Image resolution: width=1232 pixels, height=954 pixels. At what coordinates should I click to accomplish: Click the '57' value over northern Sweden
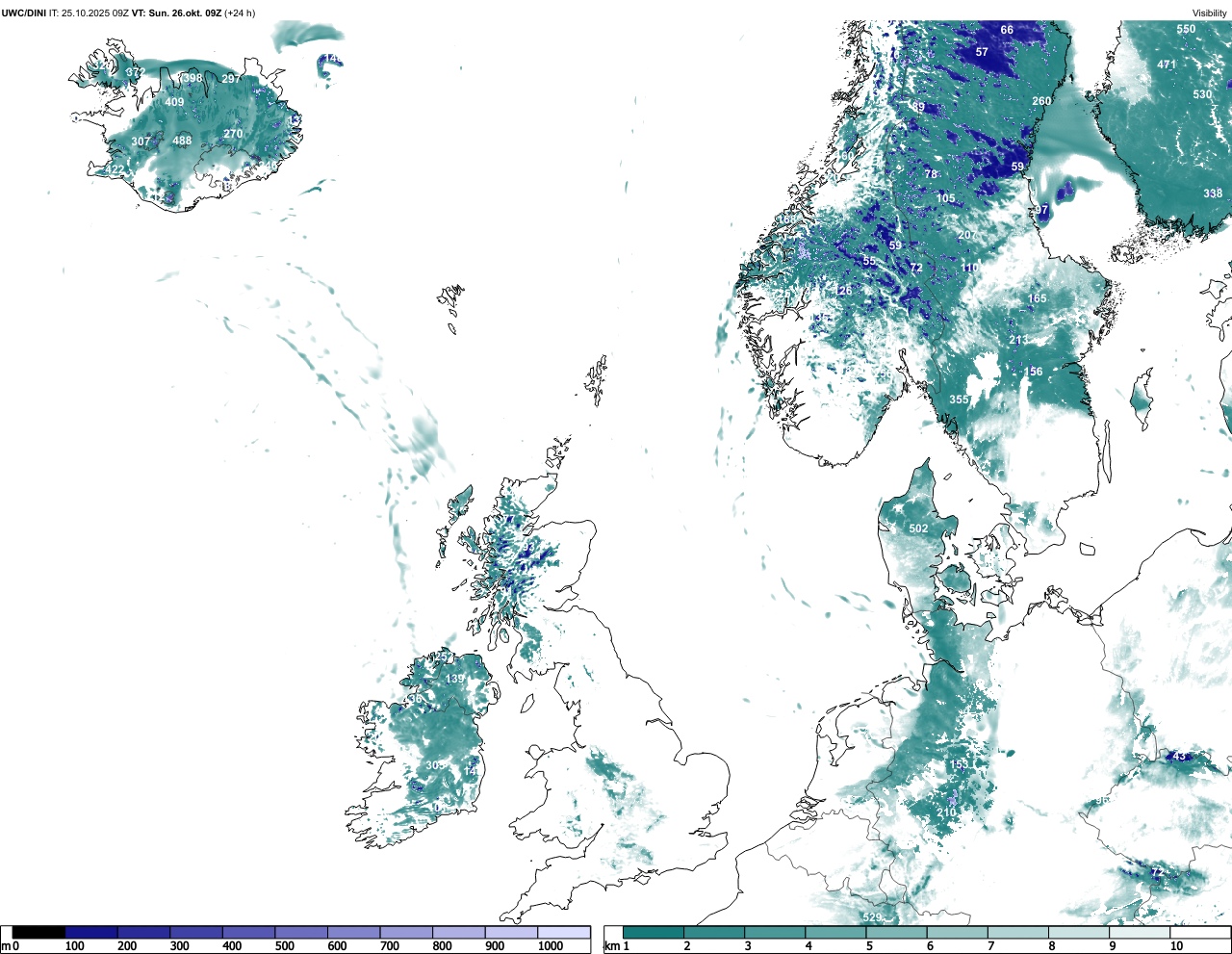coord(982,52)
